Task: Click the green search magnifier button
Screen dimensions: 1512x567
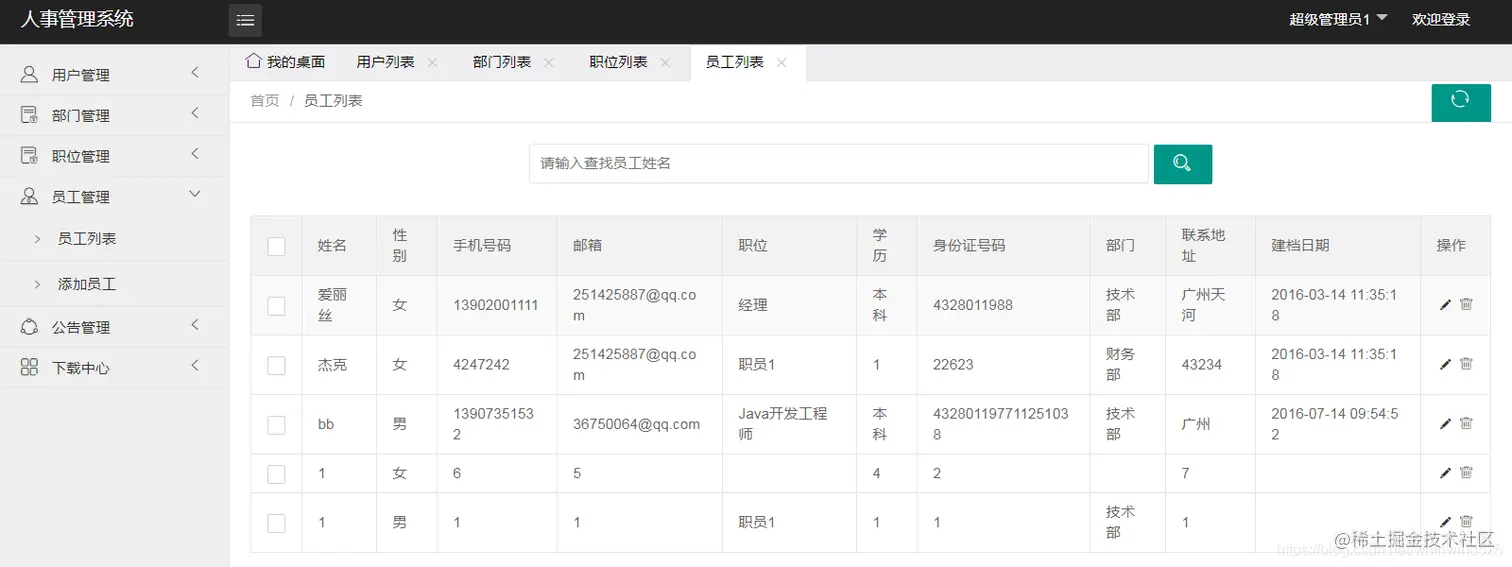Action: pos(1182,164)
